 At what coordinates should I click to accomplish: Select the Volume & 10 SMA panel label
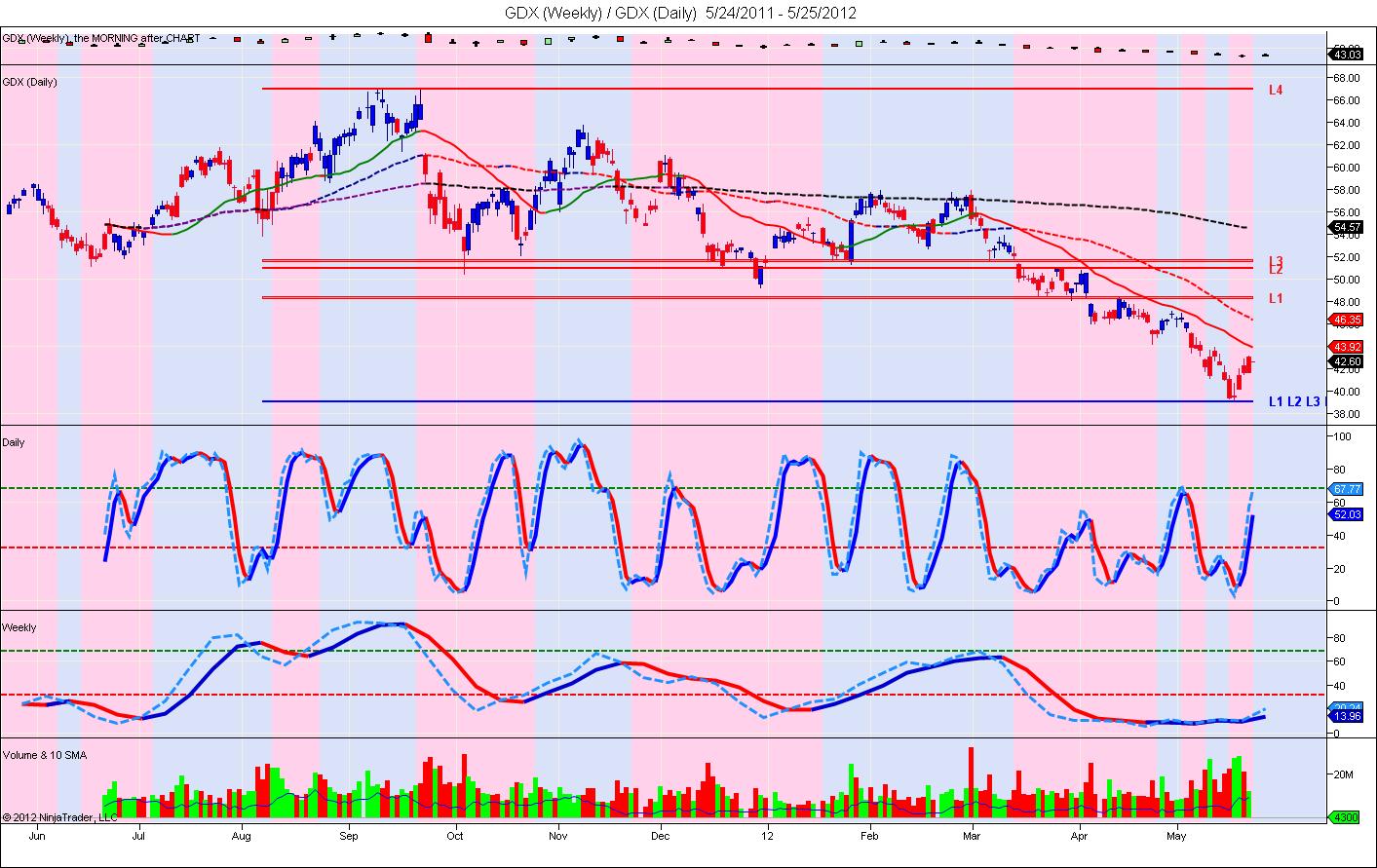[x=43, y=755]
